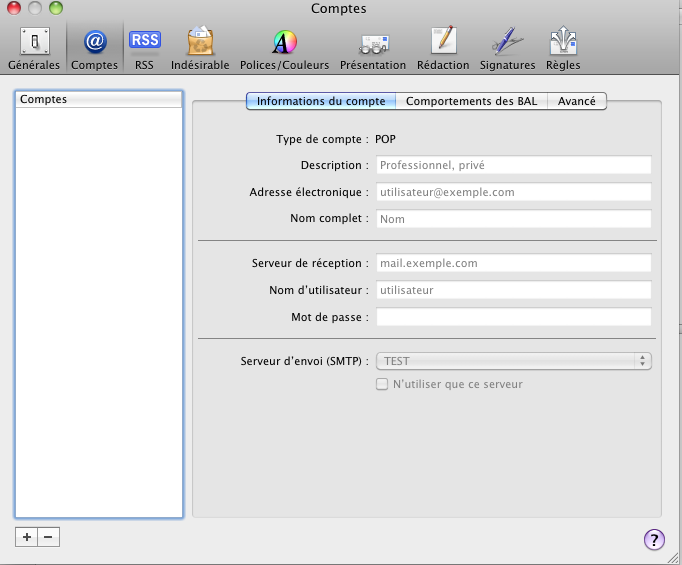Screen dimensions: 682x565
Task: Open the Règles preferences pane
Action: point(563,48)
